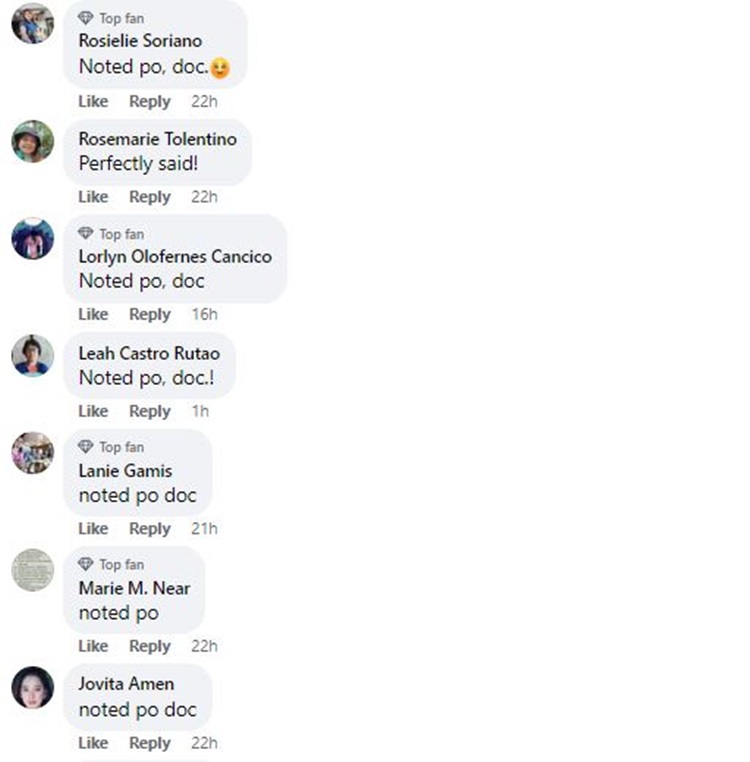
Task: View Lorlyn Olofernes Cancico's profile photo
Action: (x=33, y=239)
